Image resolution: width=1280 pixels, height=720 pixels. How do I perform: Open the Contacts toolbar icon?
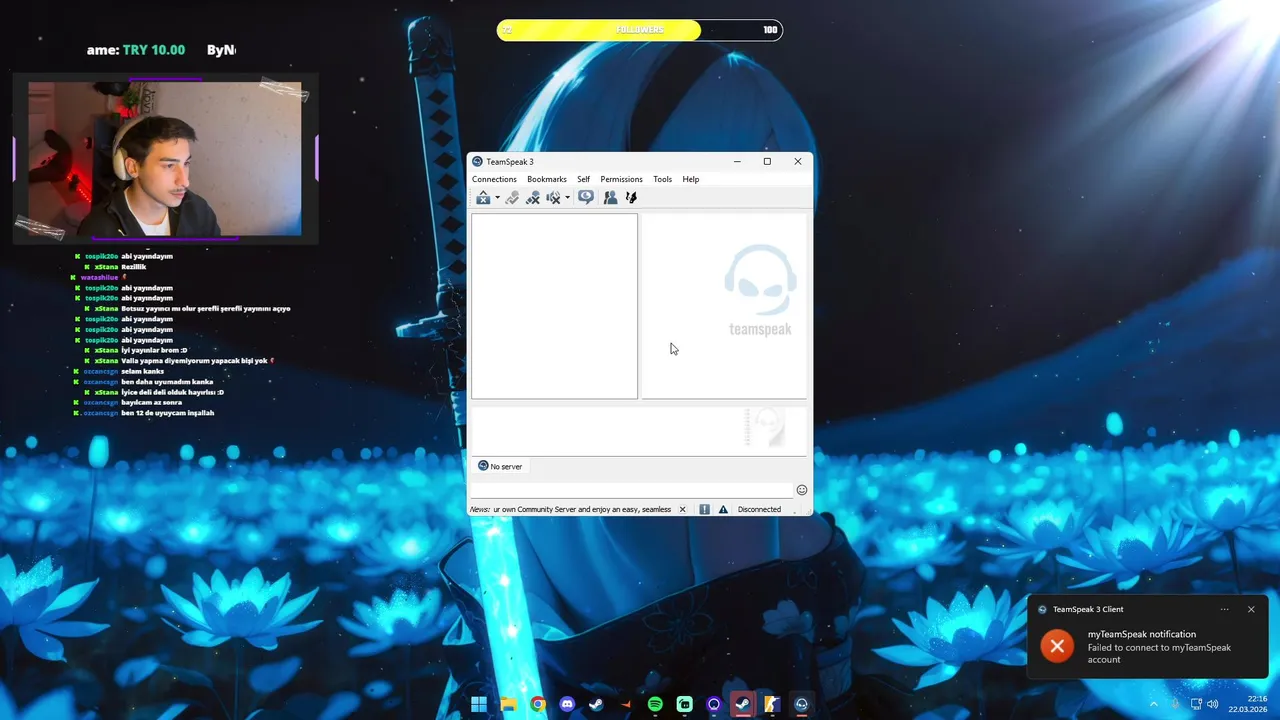pos(610,198)
